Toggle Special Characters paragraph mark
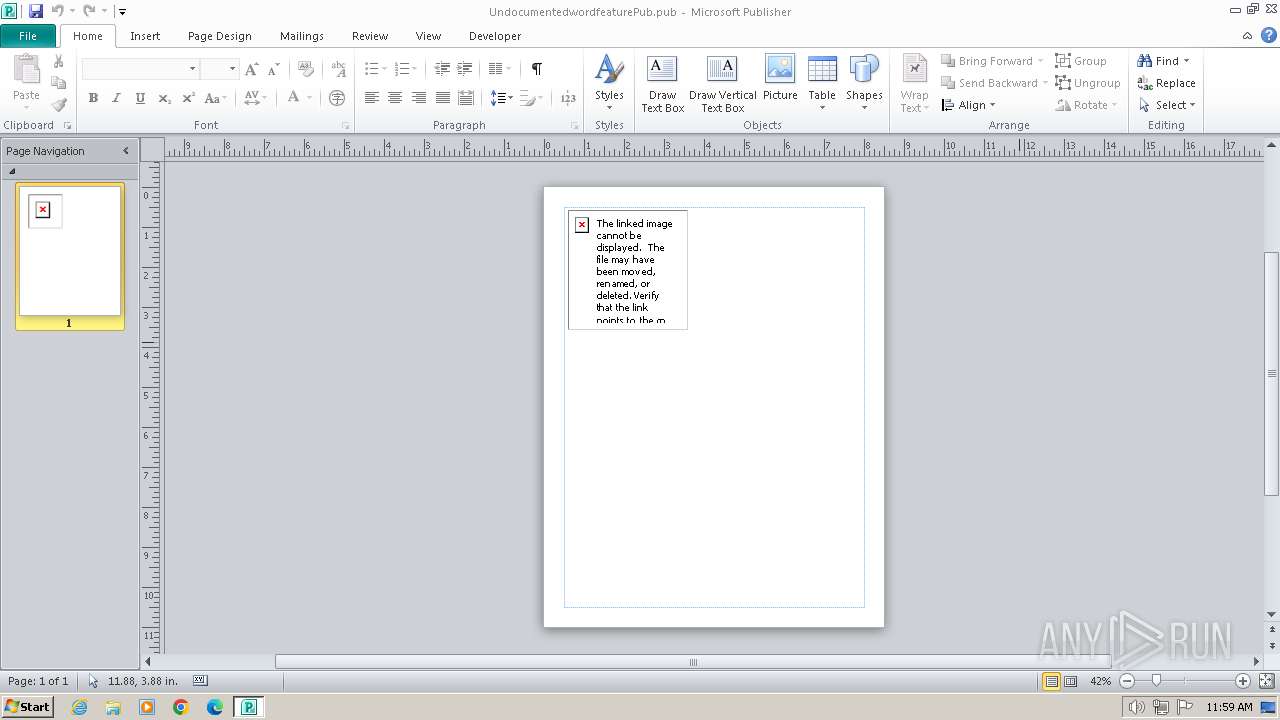The image size is (1280, 720). 537,69
